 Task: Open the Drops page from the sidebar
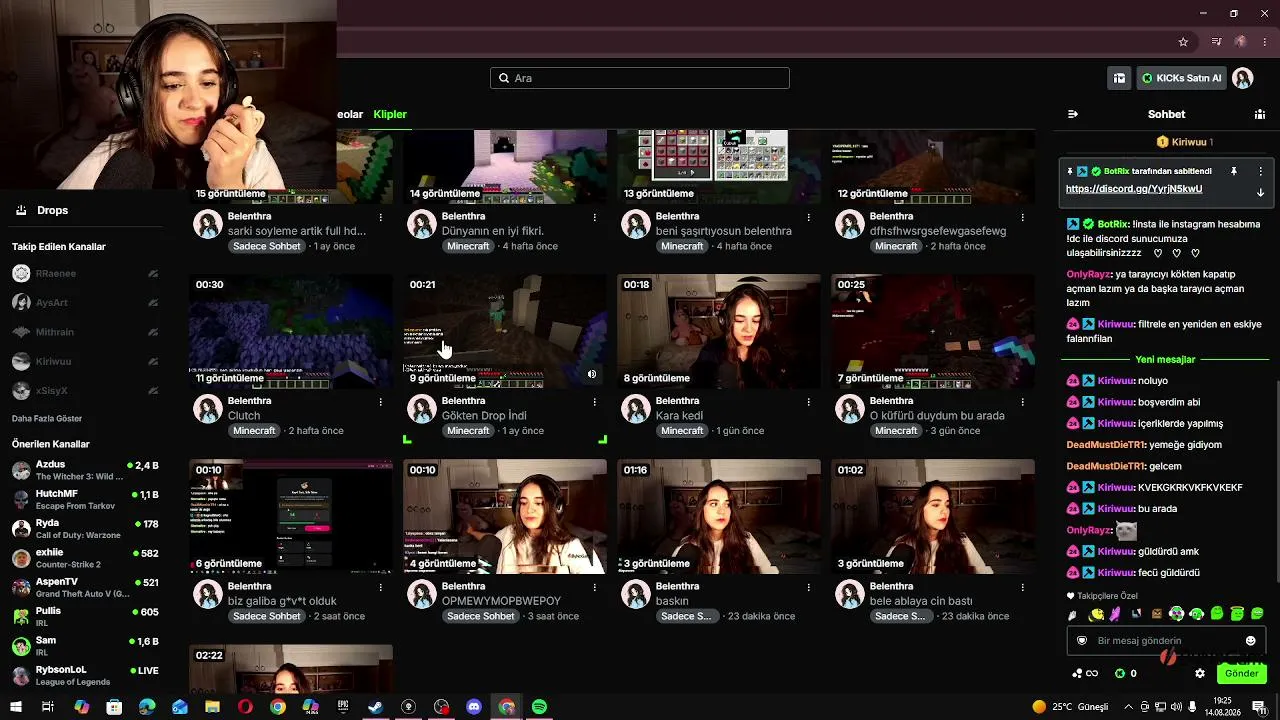[x=42, y=210]
